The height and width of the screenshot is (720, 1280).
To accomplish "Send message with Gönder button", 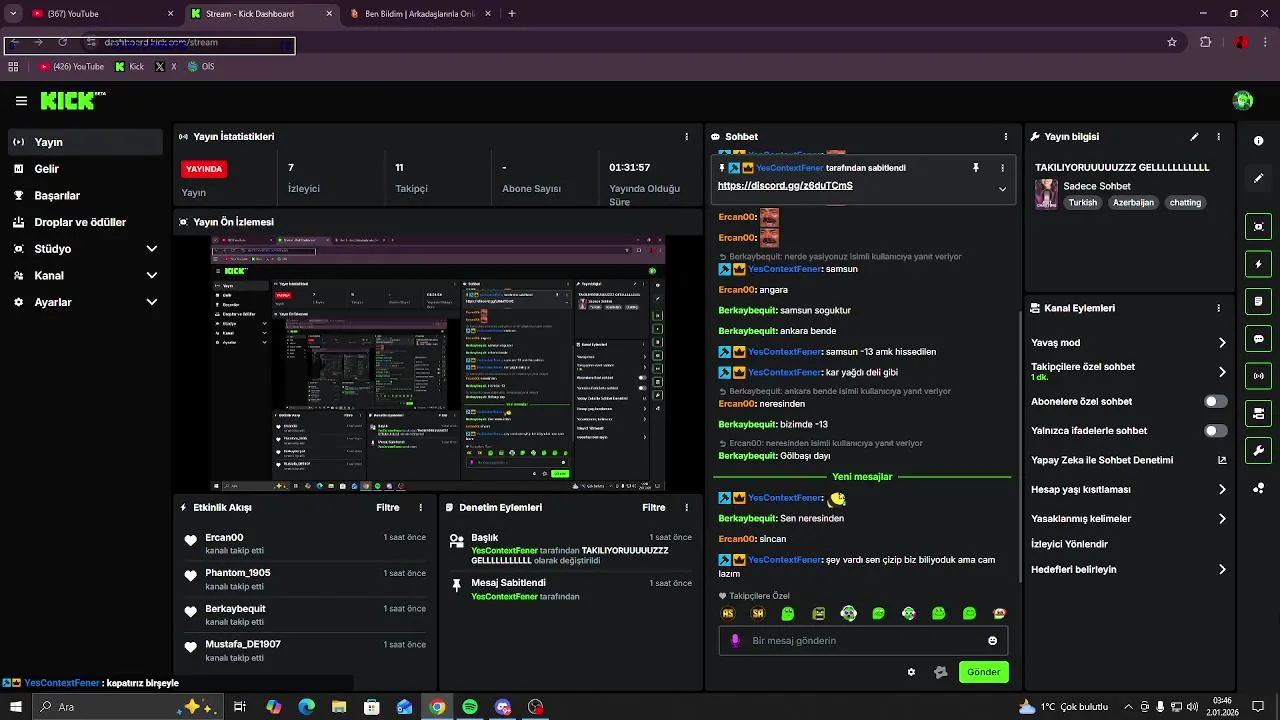I will point(983,672).
